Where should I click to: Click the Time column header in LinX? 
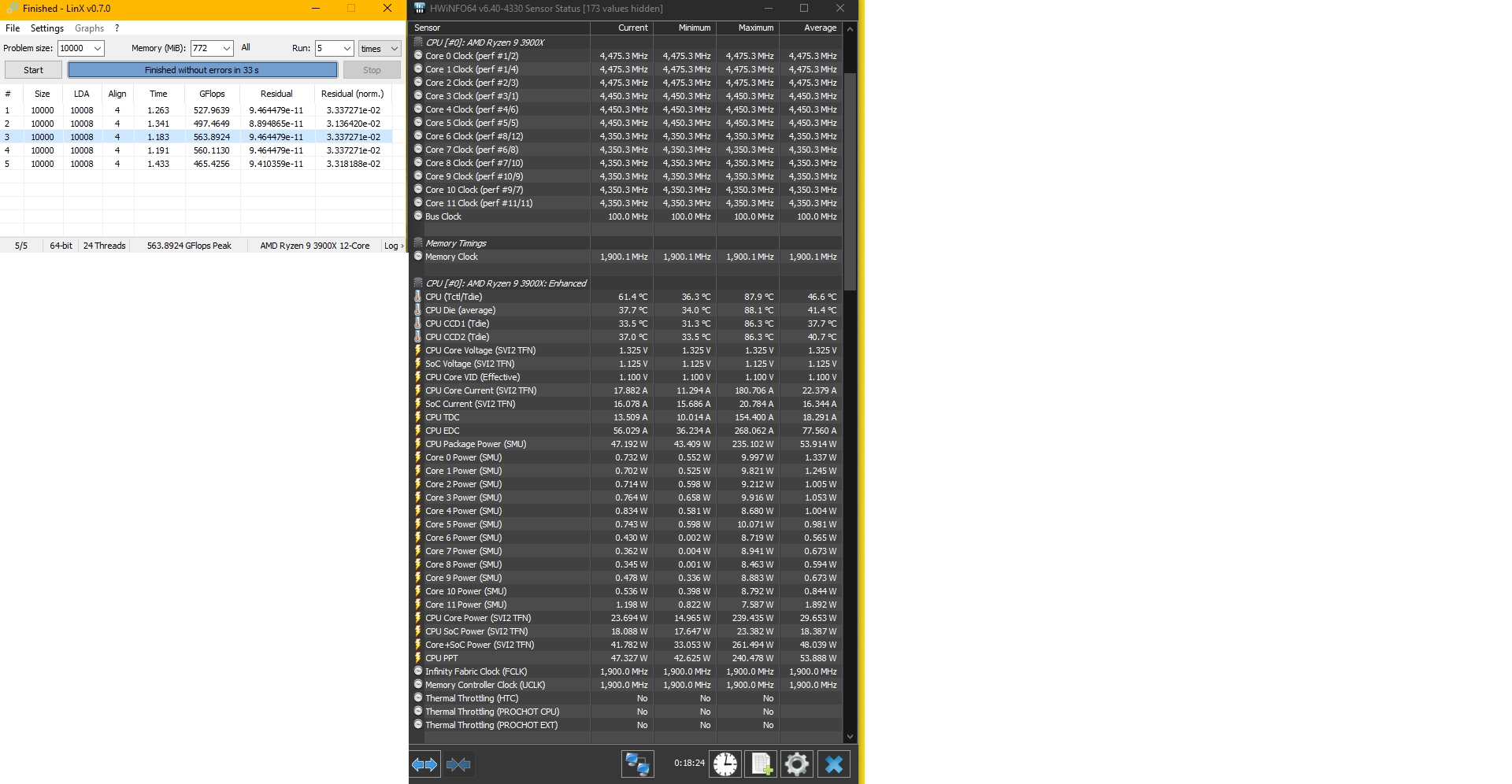pyautogui.click(x=159, y=94)
